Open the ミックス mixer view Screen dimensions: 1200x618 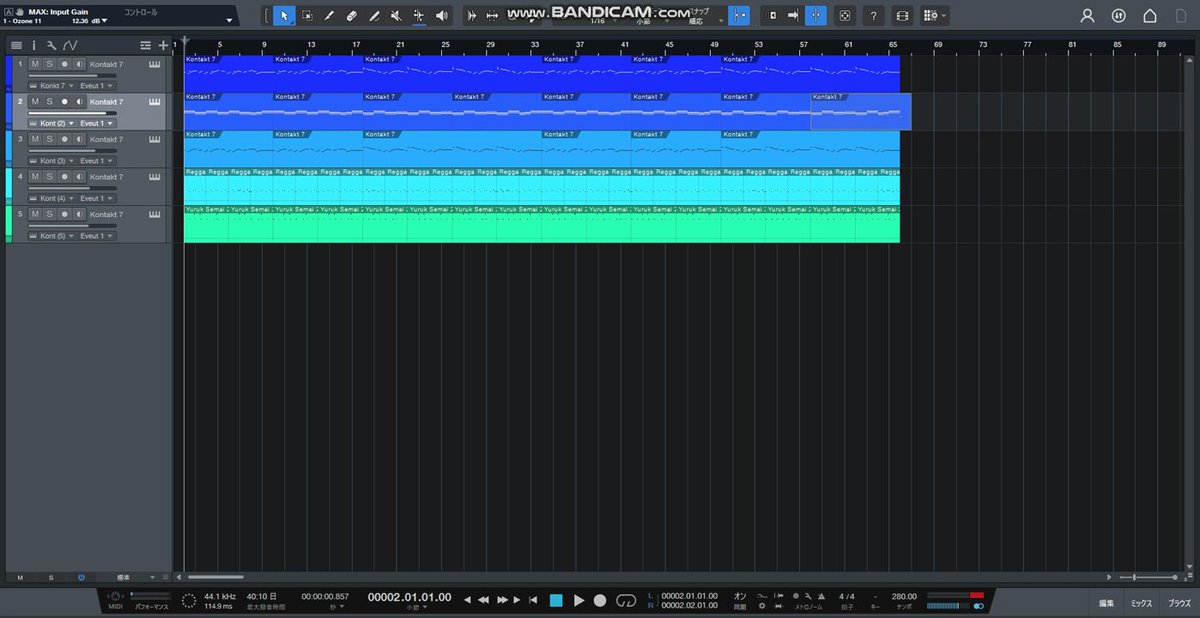[1141, 603]
